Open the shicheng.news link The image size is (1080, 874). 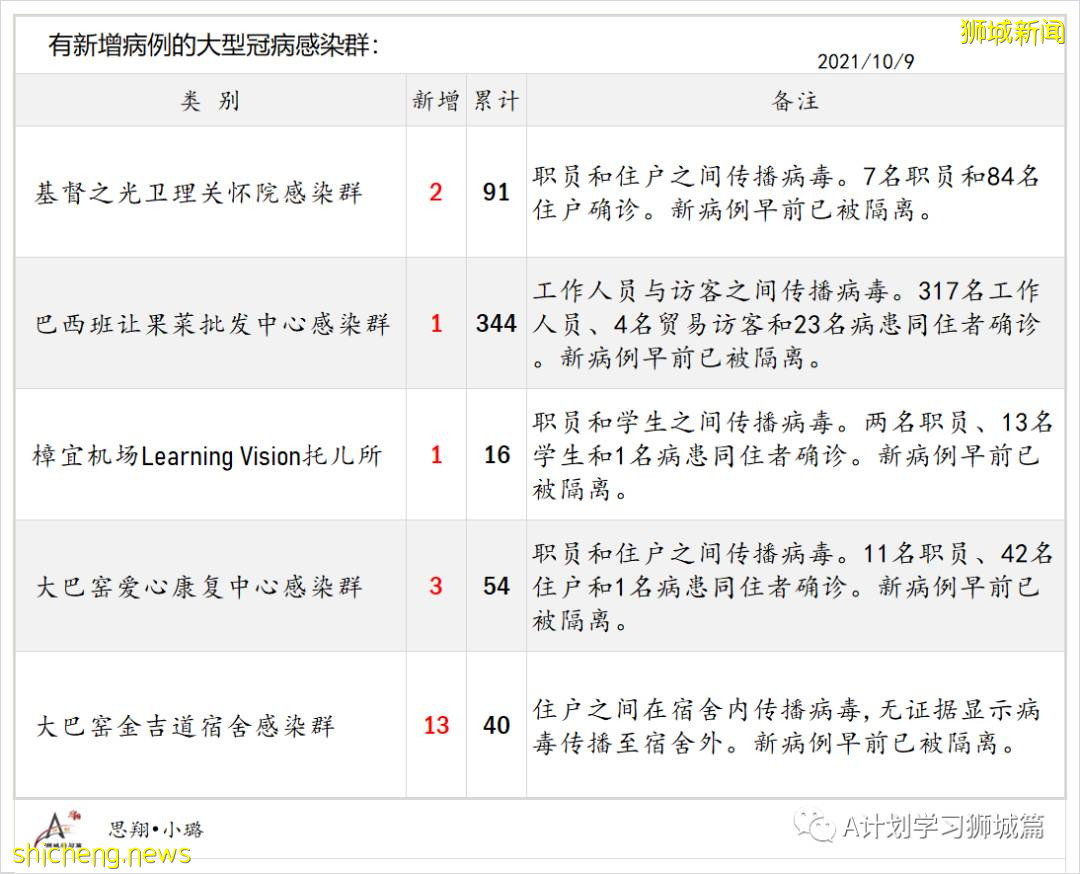click(102, 855)
